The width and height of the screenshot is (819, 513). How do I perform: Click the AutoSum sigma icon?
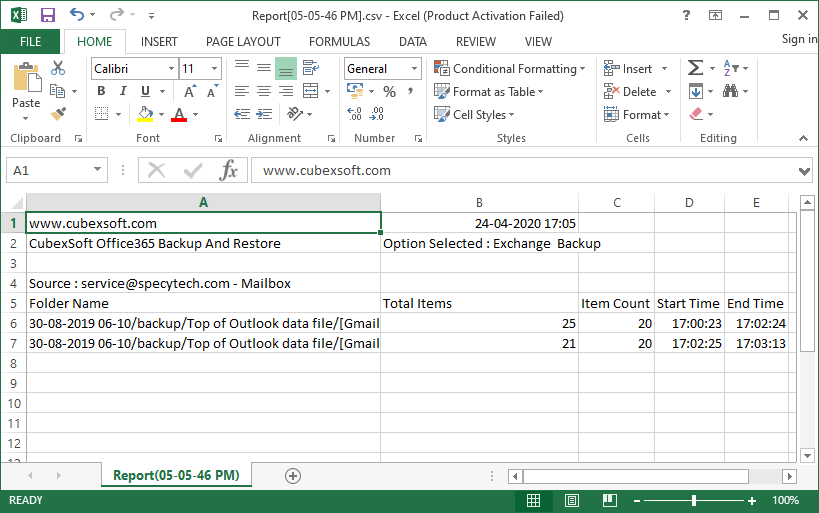pos(695,69)
